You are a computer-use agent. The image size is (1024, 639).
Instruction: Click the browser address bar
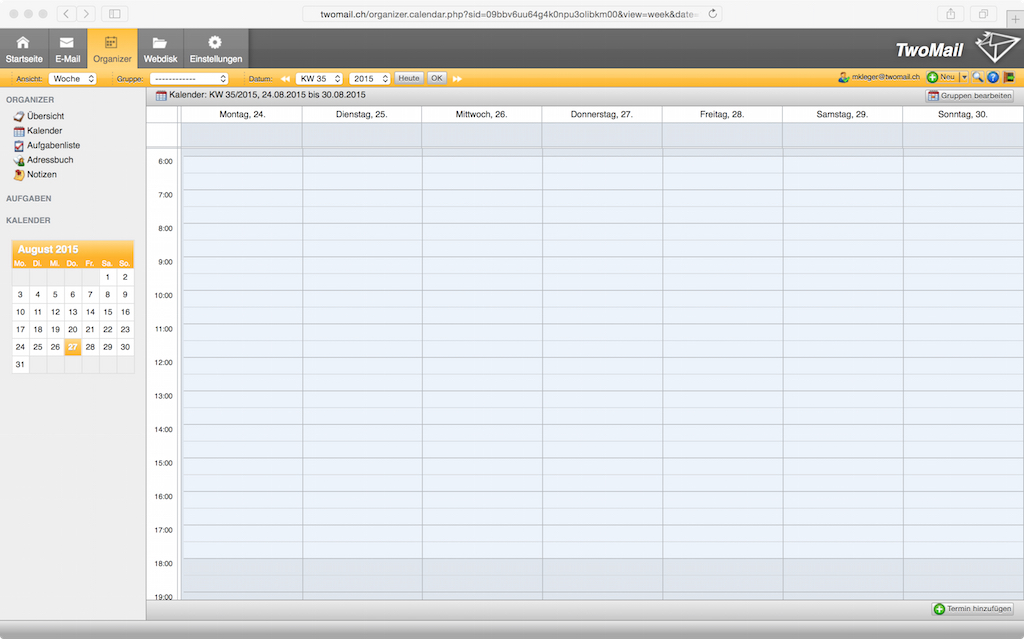pyautogui.click(x=512, y=14)
